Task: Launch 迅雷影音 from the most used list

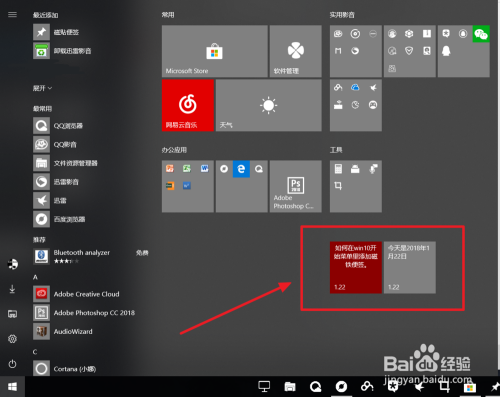Action: [x=56, y=182]
